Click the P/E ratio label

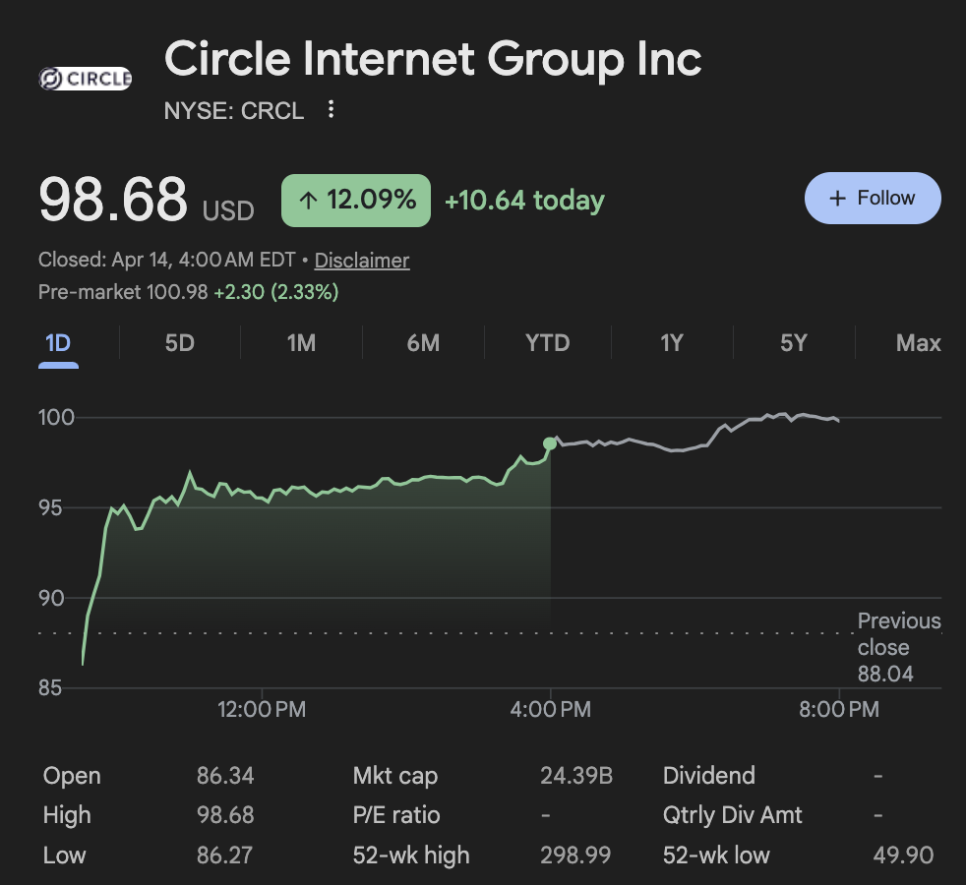tap(396, 816)
